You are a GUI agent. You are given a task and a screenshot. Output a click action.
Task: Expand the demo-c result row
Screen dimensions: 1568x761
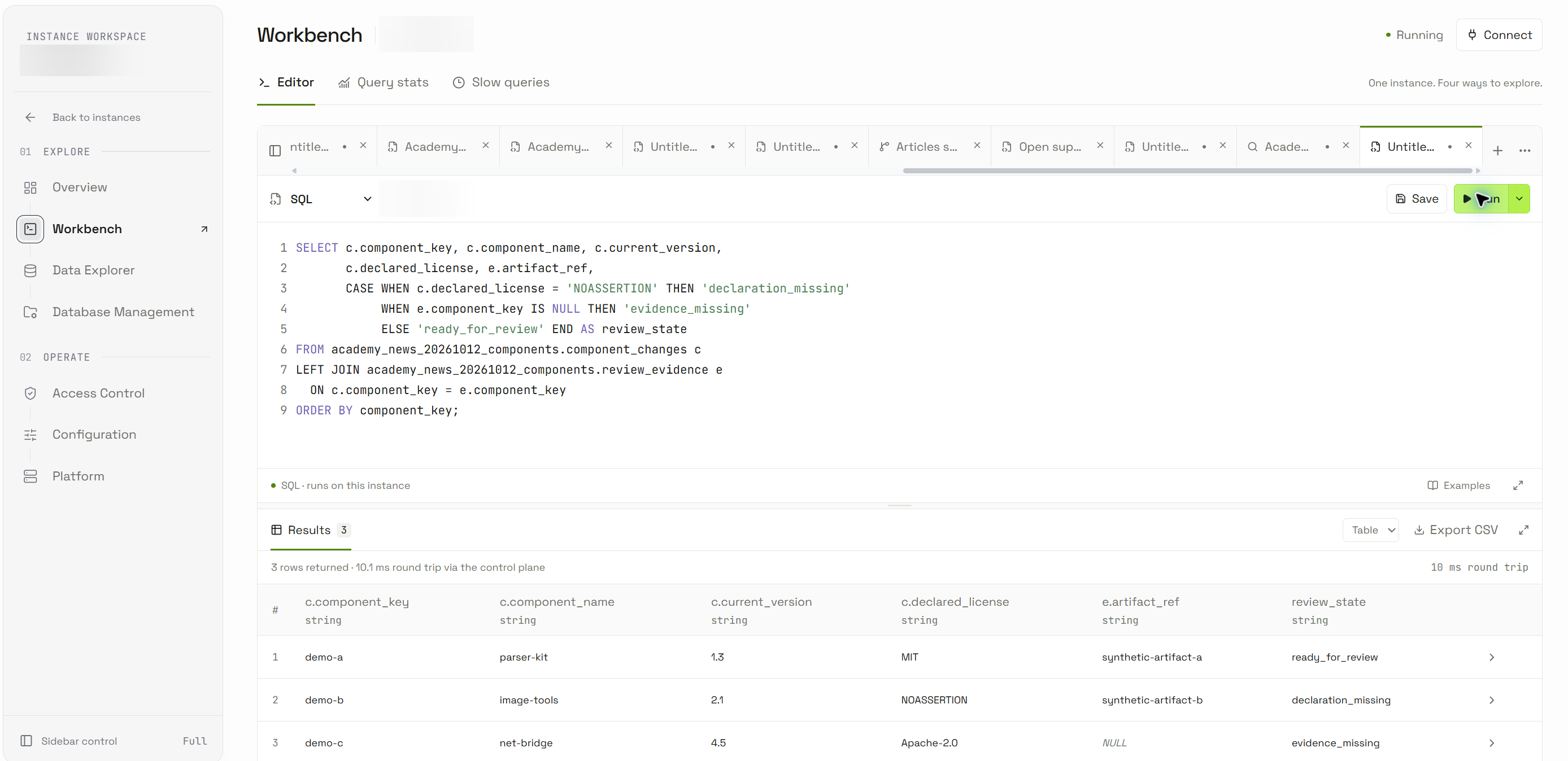click(1492, 743)
